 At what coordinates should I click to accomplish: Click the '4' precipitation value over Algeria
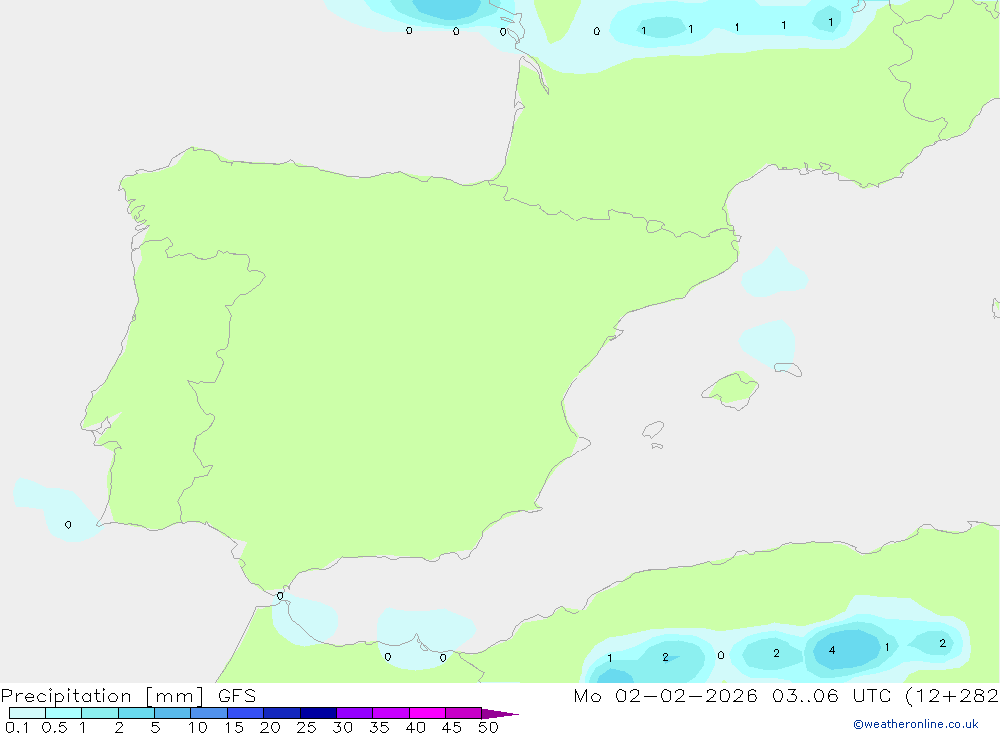(832, 650)
